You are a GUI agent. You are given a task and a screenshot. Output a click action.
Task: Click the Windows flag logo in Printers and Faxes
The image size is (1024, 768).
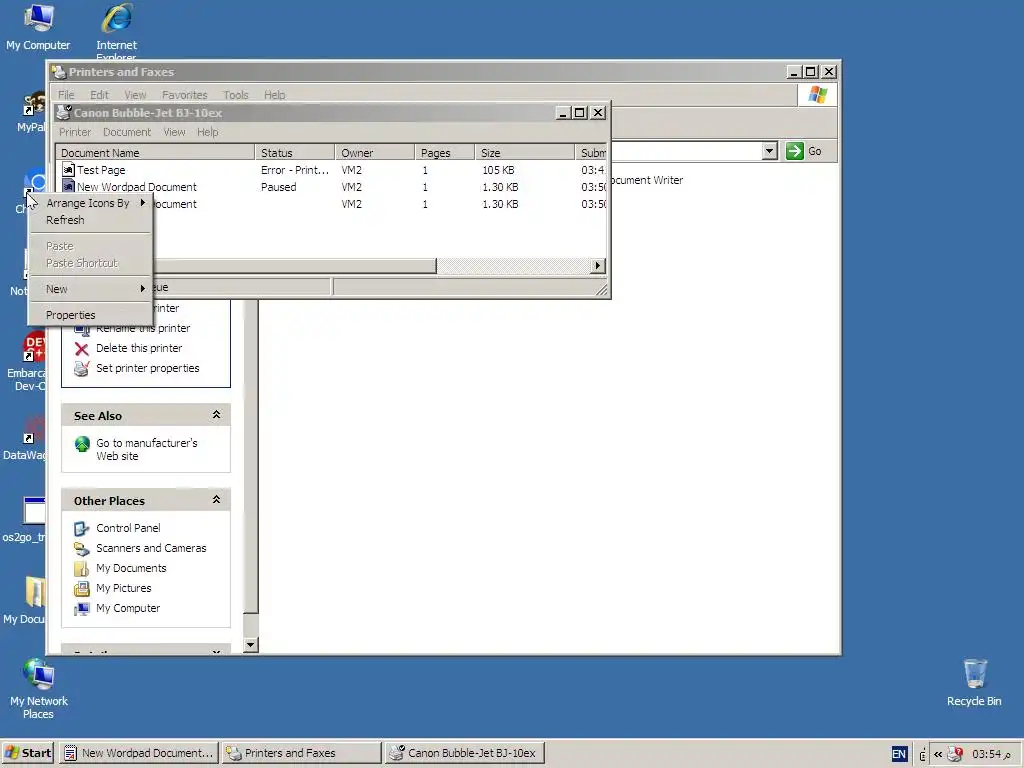pos(818,95)
